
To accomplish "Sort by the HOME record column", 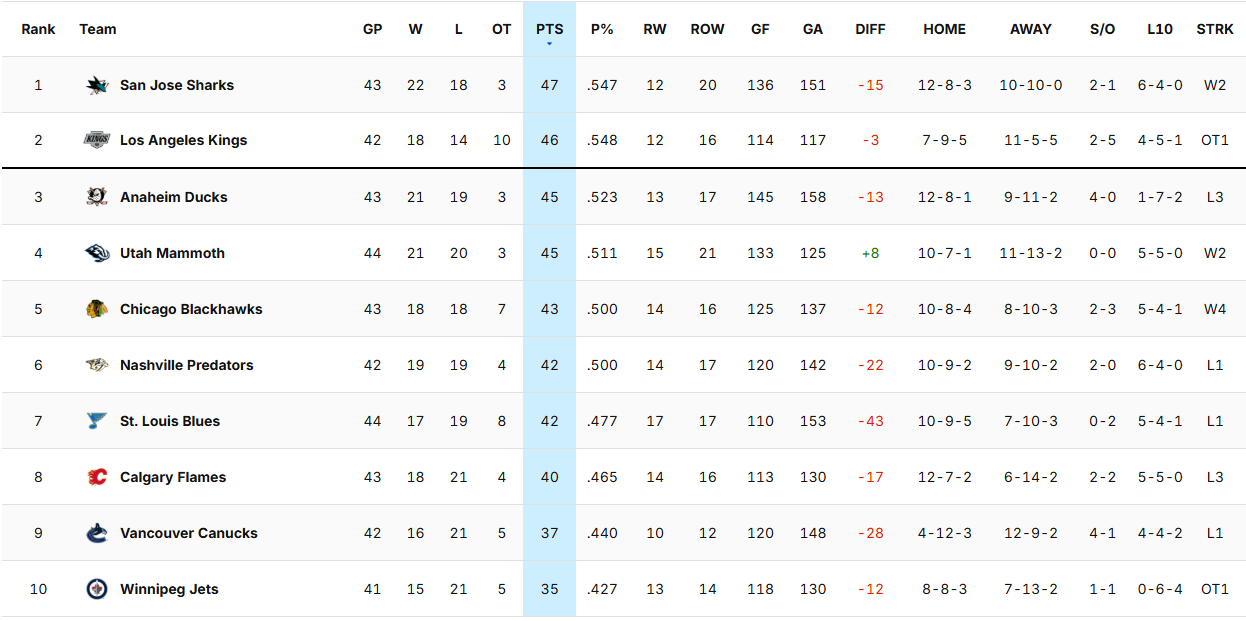I will click(x=944, y=29).
